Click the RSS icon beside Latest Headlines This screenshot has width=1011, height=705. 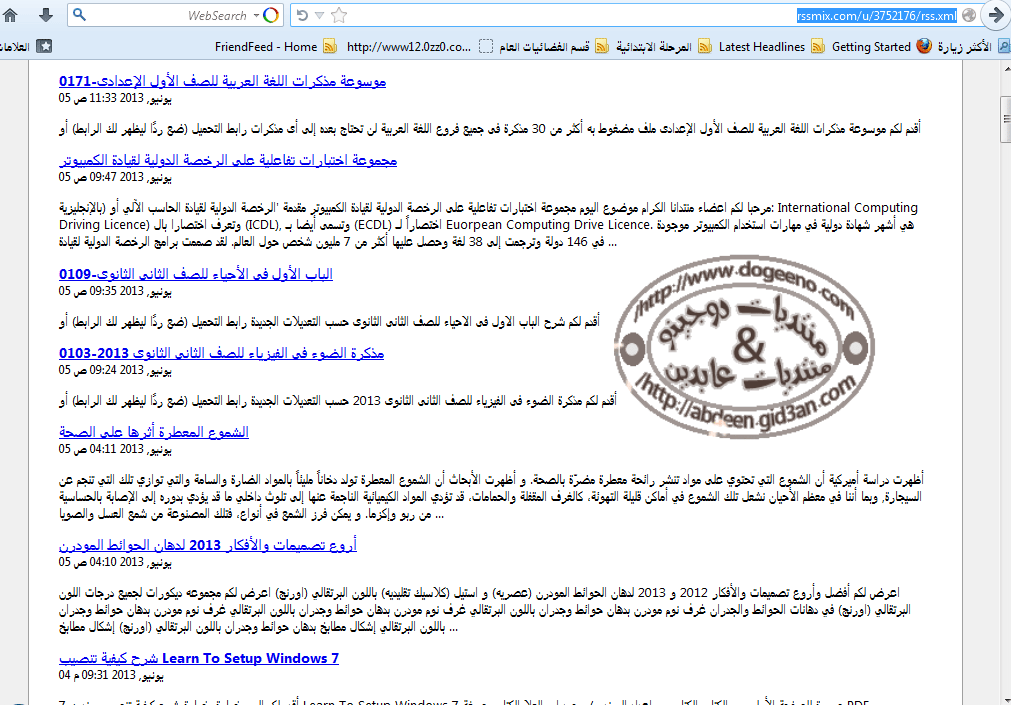[x=818, y=46]
